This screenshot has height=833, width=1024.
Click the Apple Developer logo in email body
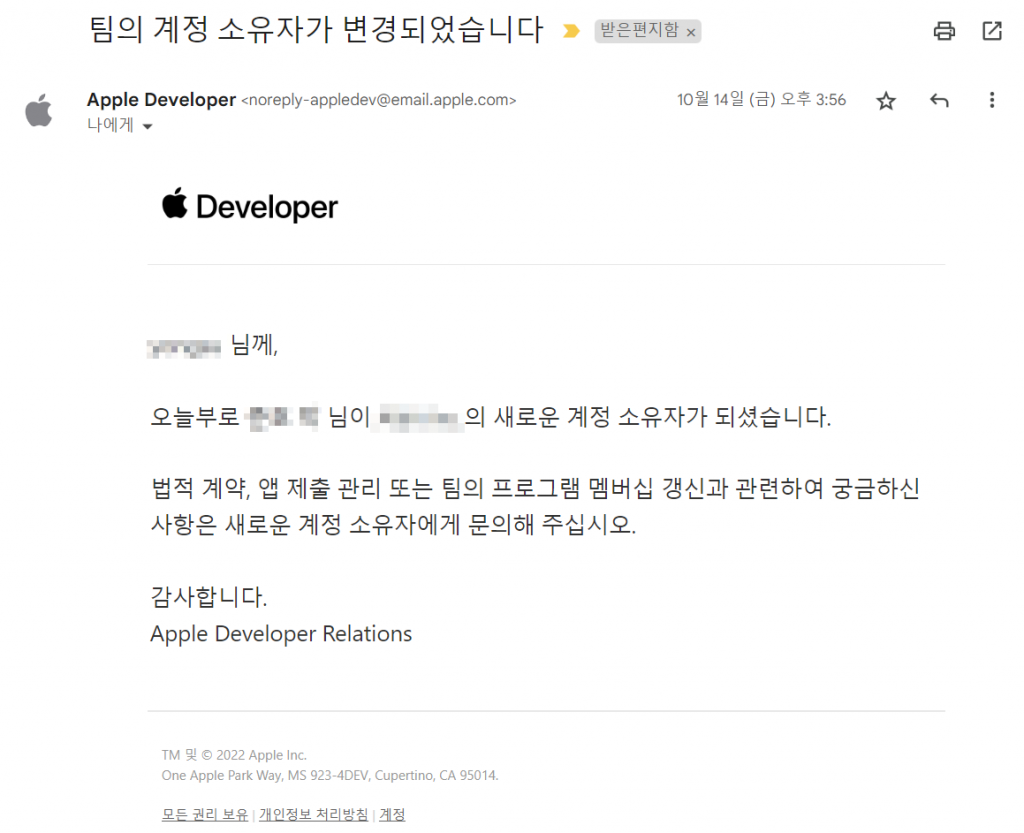(249, 205)
